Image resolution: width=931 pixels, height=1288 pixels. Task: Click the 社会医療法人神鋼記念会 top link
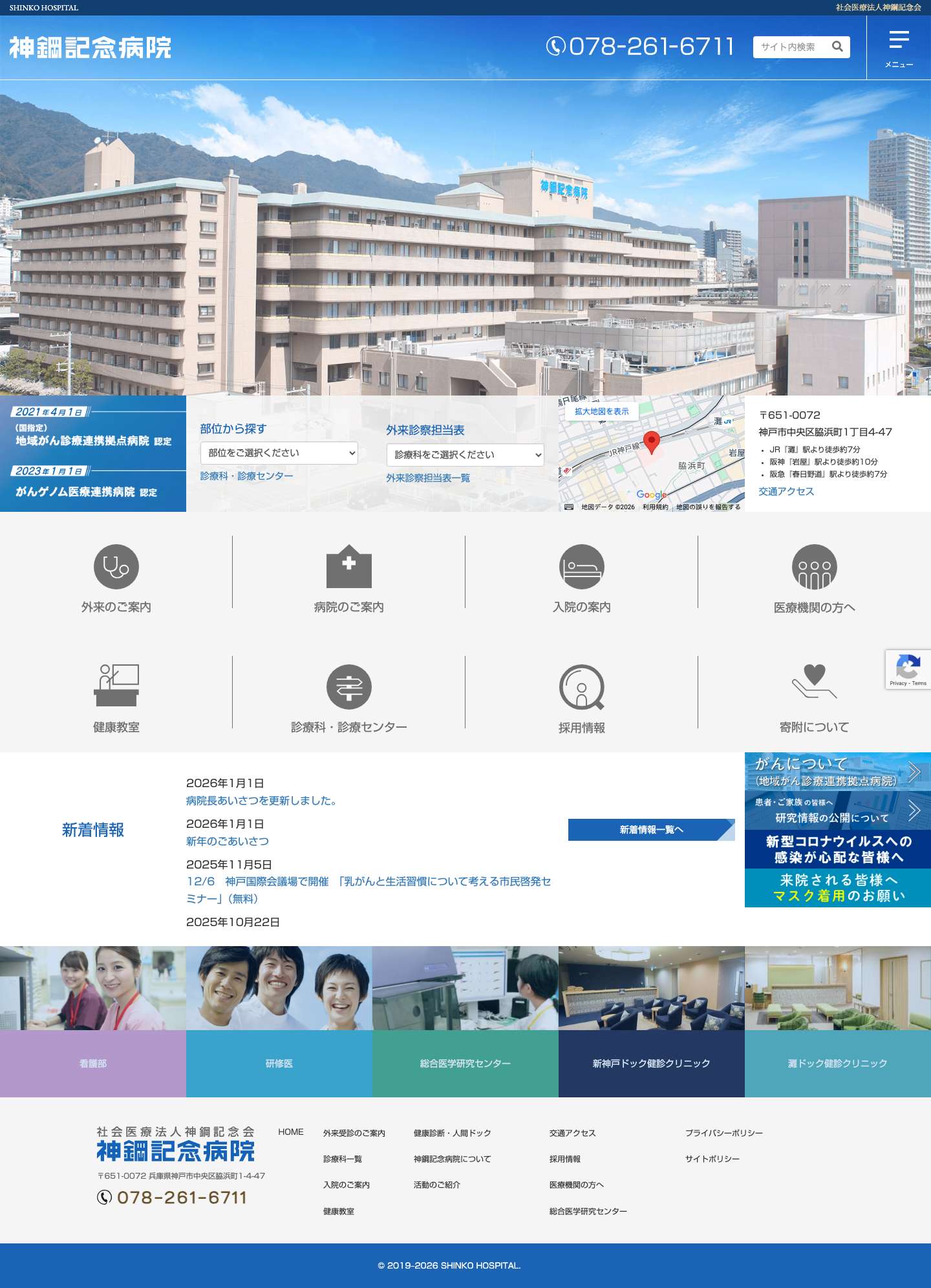coord(879,8)
